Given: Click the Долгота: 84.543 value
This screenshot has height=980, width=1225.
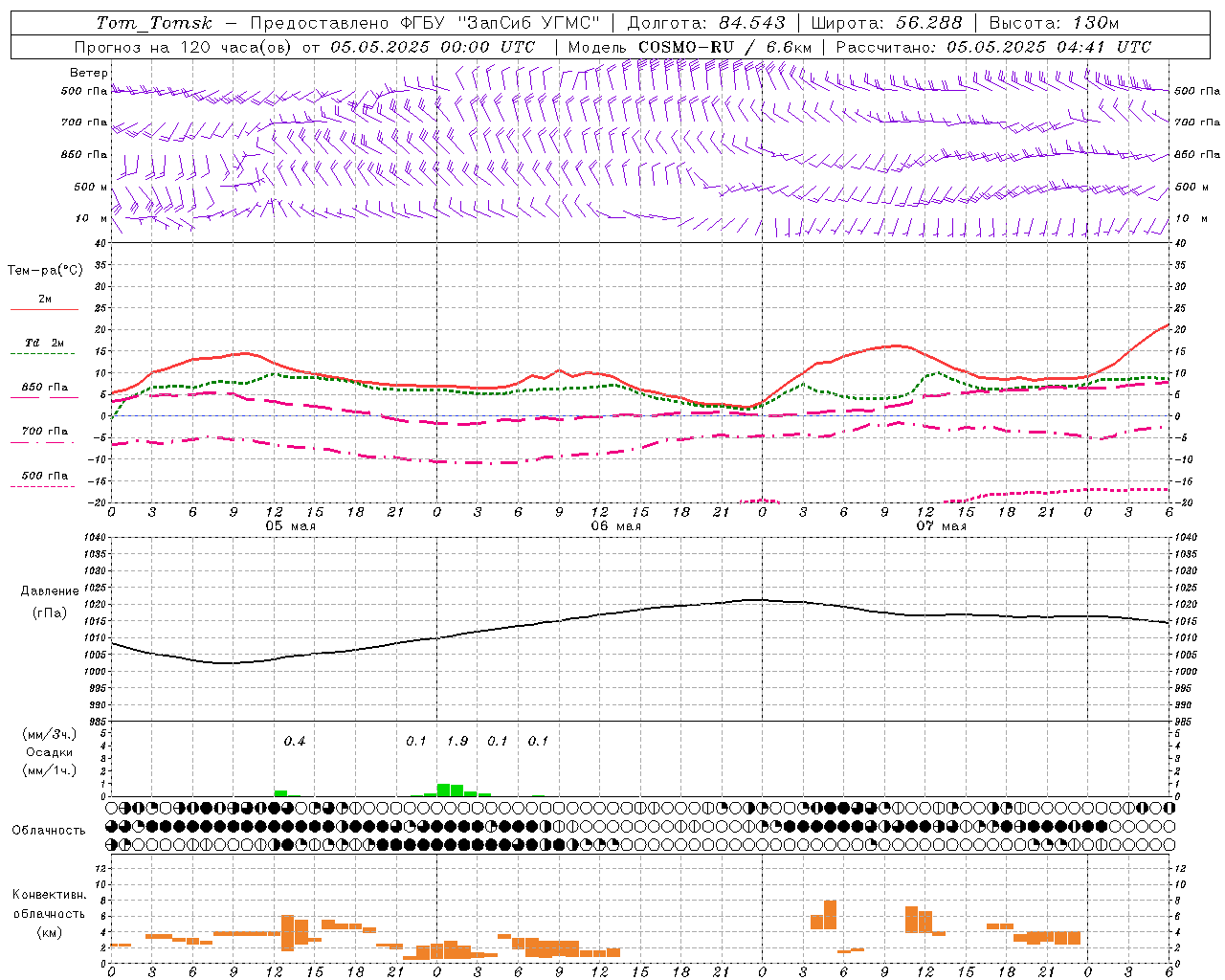Looking at the screenshot, I should pos(706,23).
